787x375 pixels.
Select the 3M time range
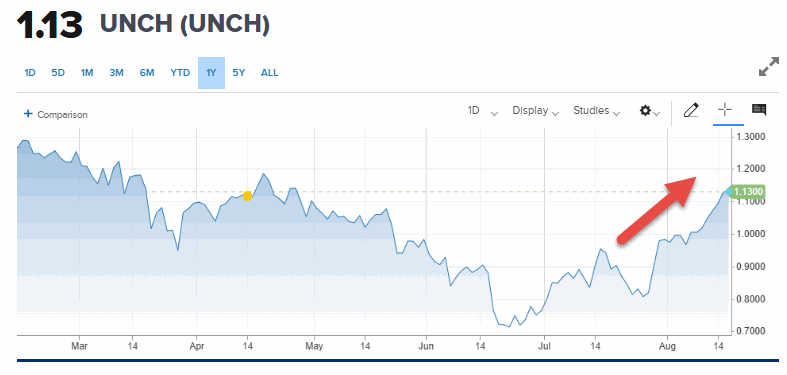point(116,73)
